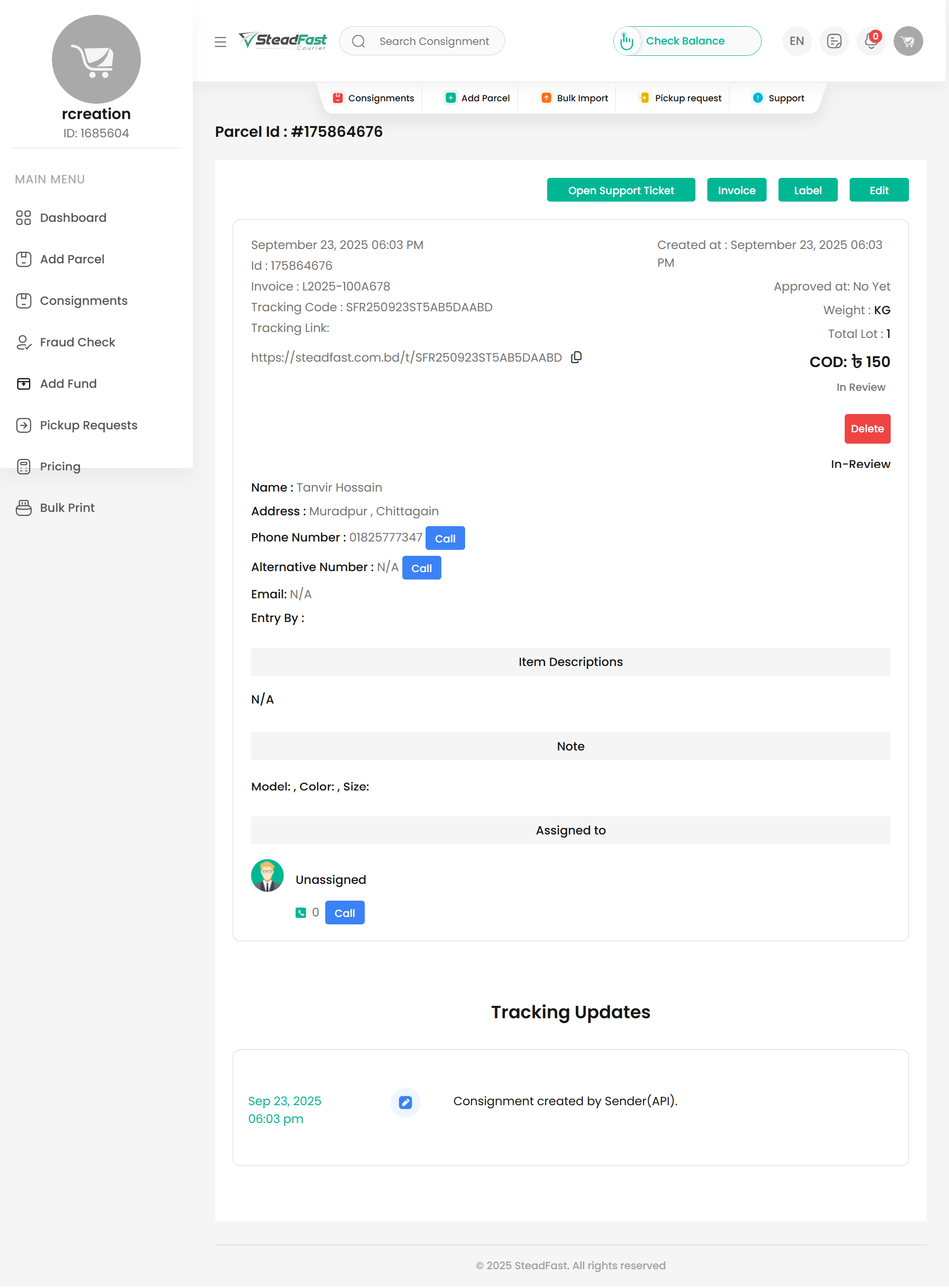Click the cart profile avatar in header
This screenshot has height=1288, width=949.
907,42
